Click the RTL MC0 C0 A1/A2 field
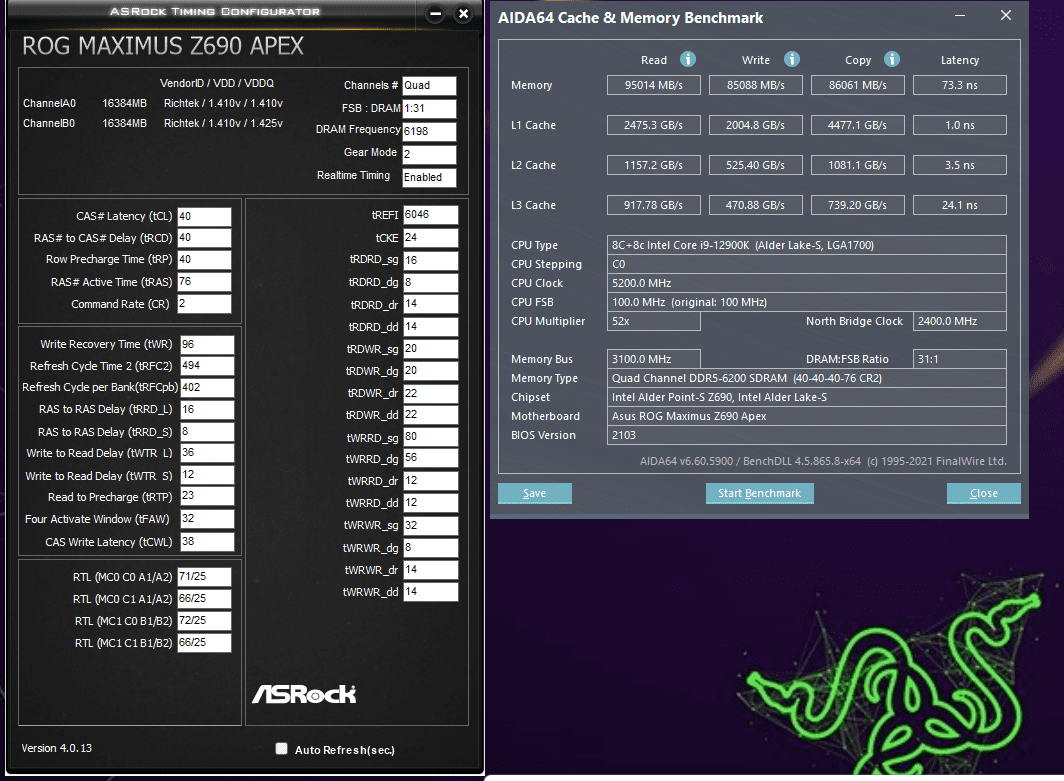1064x781 pixels. pos(204,577)
